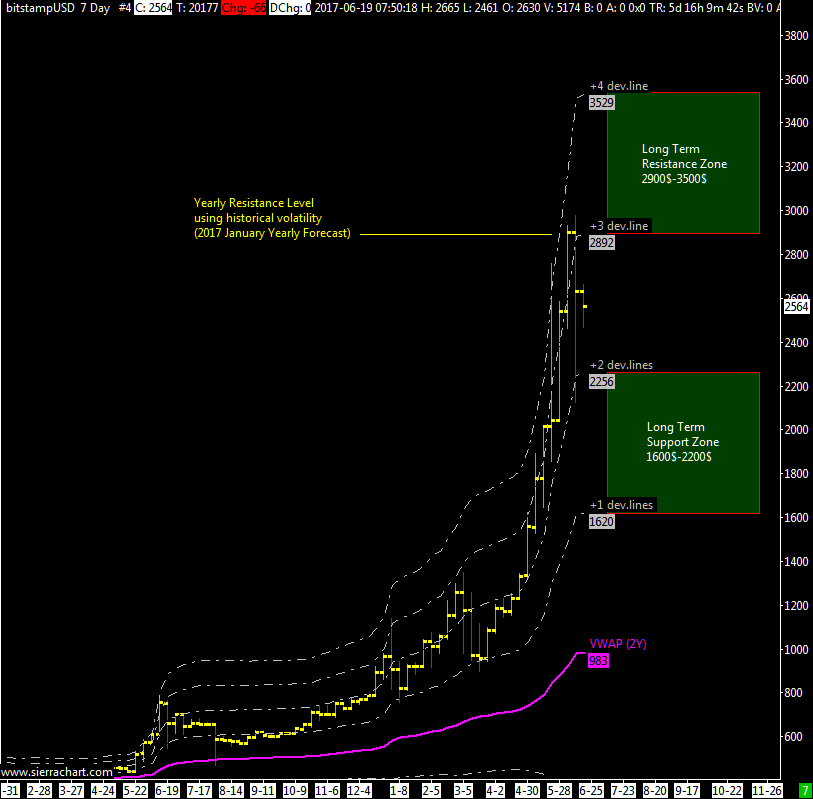Image resolution: width=813 pixels, height=799 pixels.
Task: Click the 2256 price label at +2 dev line
Action: click(x=601, y=382)
